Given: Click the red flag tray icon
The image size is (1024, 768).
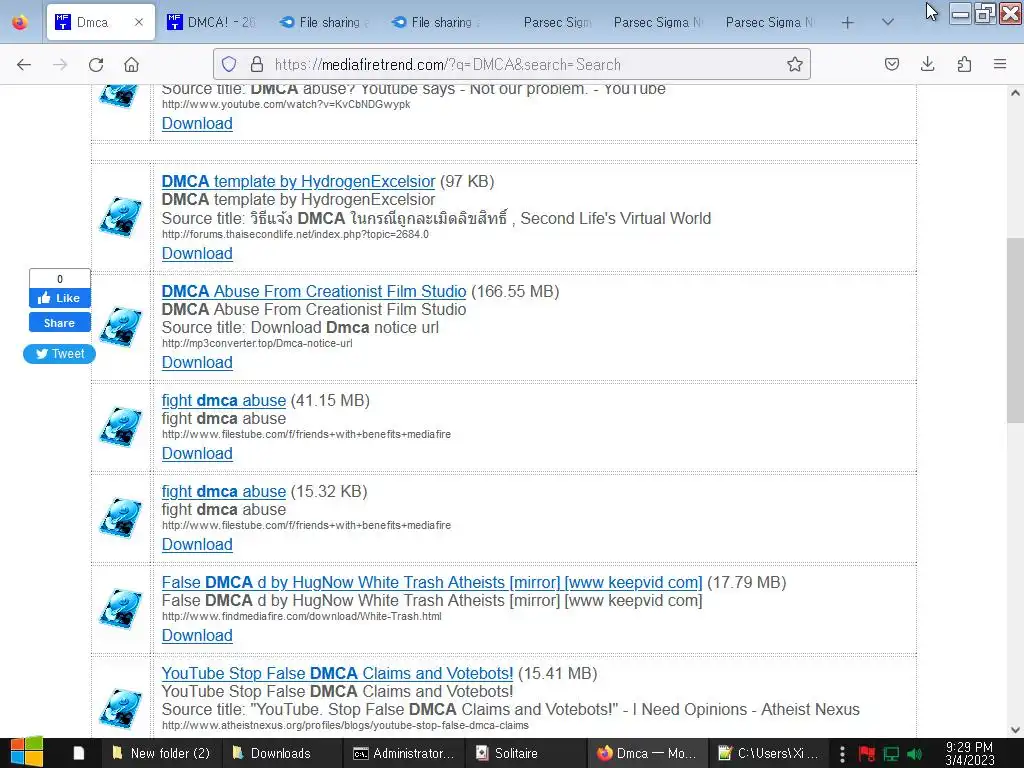Looking at the screenshot, I should (867, 754).
